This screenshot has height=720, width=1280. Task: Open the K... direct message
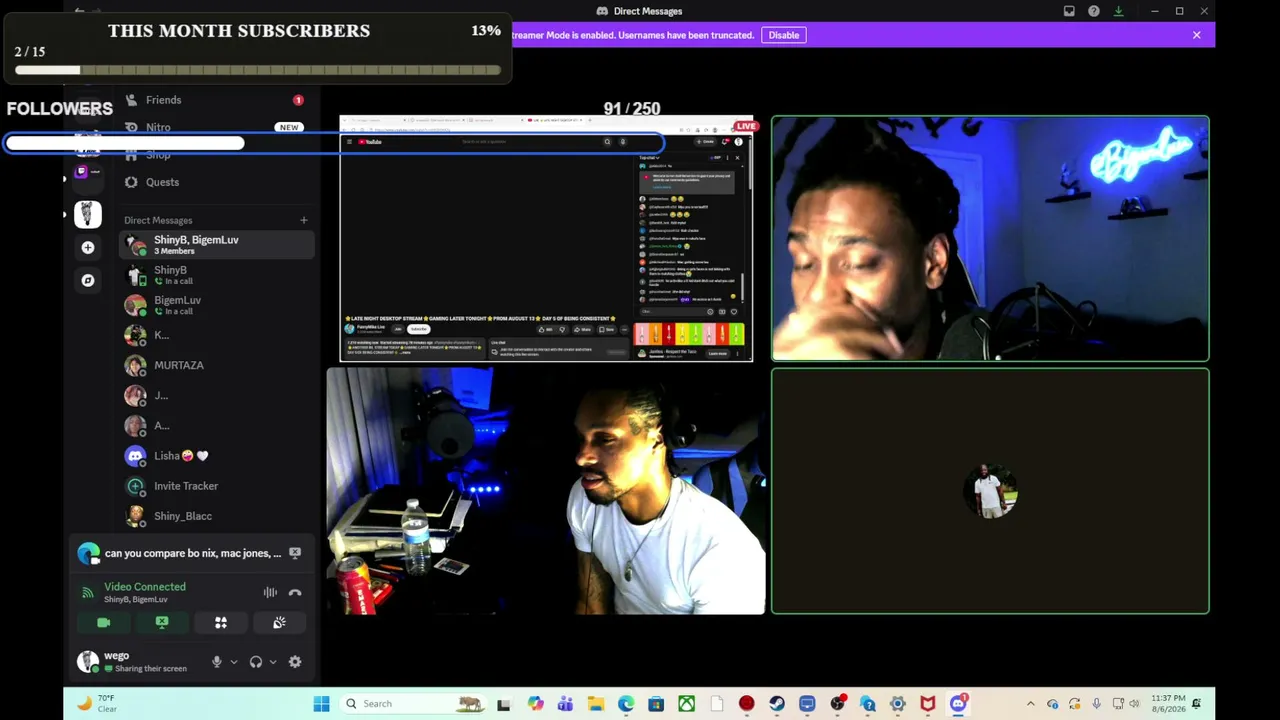tap(217, 335)
